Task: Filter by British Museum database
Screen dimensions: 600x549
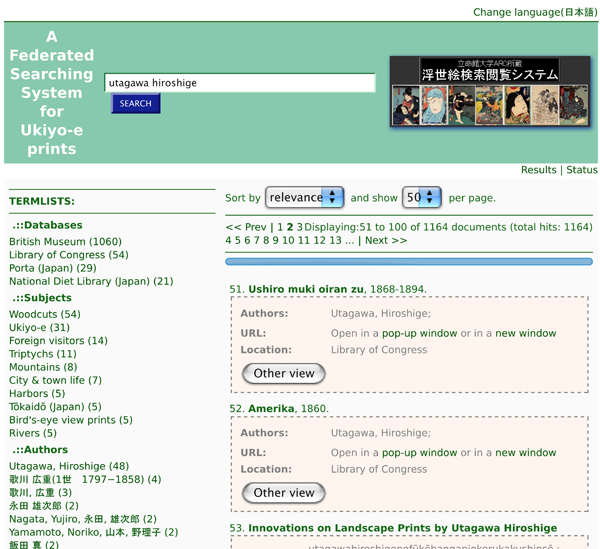Action: pyautogui.click(x=65, y=242)
